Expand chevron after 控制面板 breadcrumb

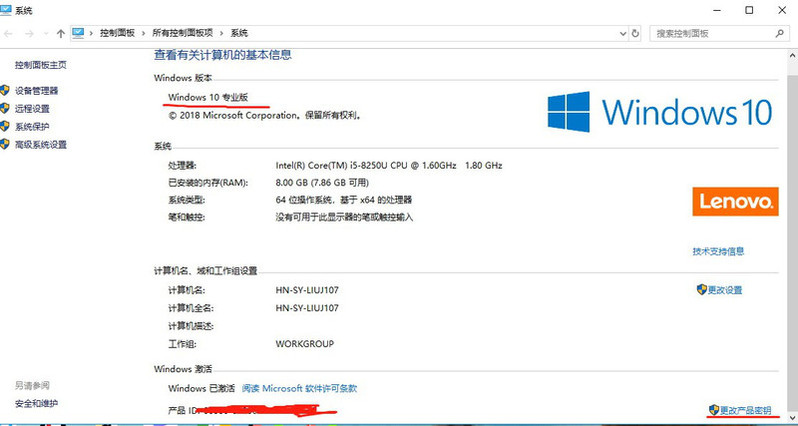tap(144, 34)
